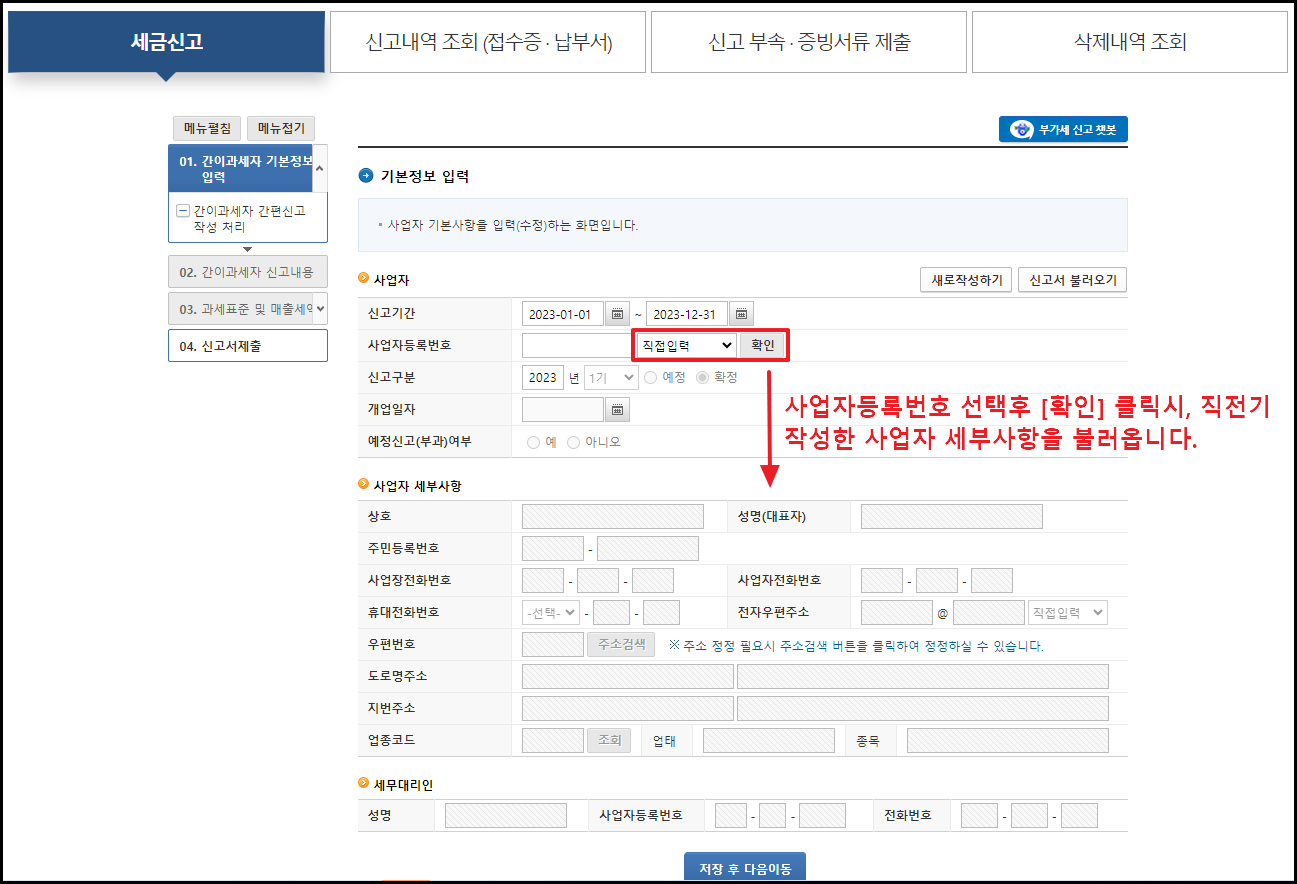This screenshot has height=884, width=1297.
Task: Go to 02. 간이과세자 신고내용 step
Action: [x=248, y=272]
